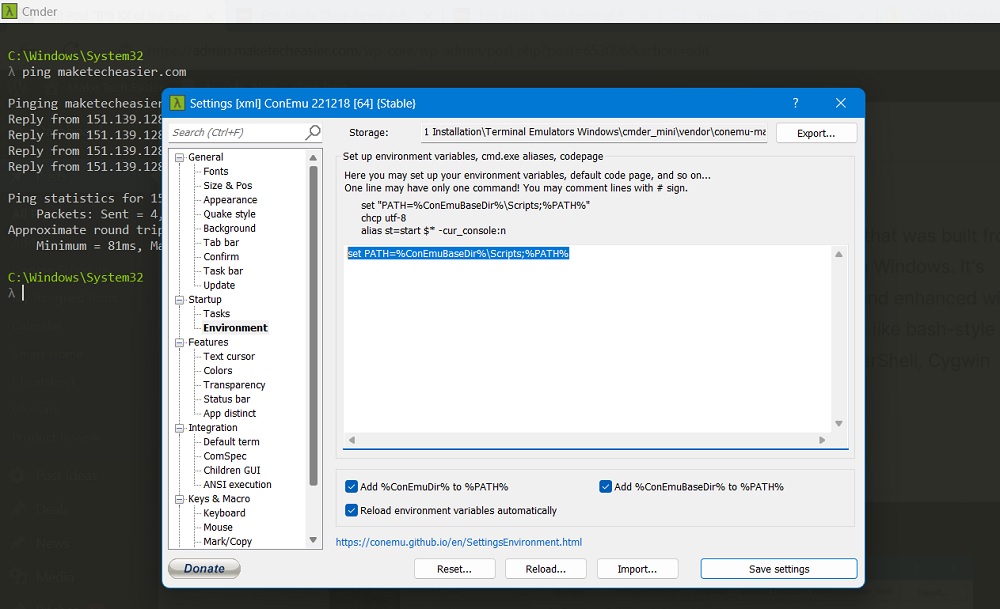This screenshot has height=609, width=1000.
Task: Collapse the General tree section
Action: tap(178, 156)
